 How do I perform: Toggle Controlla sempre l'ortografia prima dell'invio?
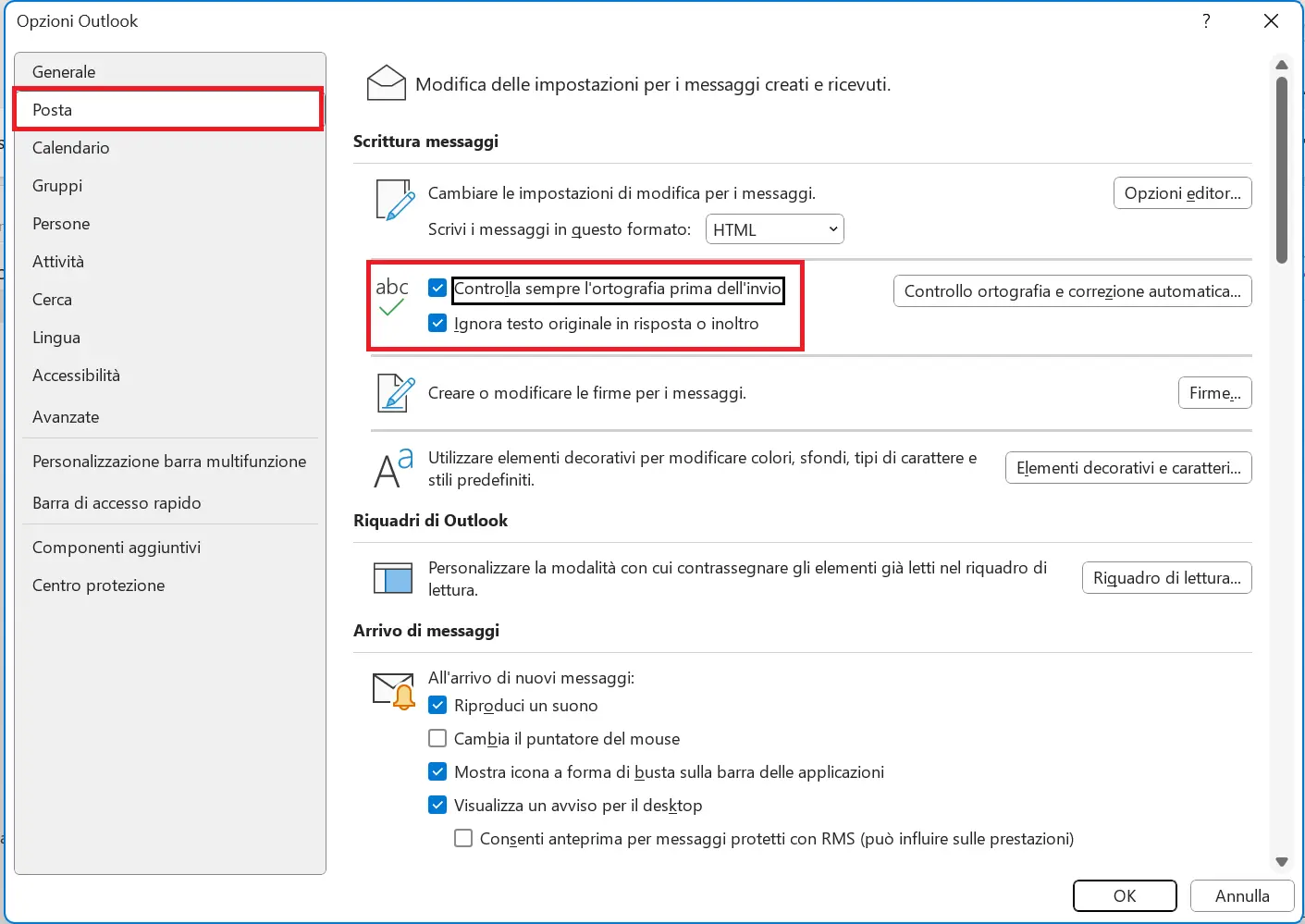[437, 288]
